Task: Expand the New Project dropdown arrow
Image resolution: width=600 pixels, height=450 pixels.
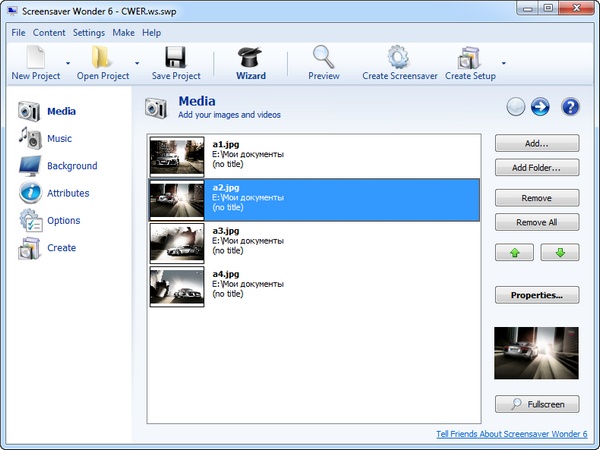Action: (67, 63)
